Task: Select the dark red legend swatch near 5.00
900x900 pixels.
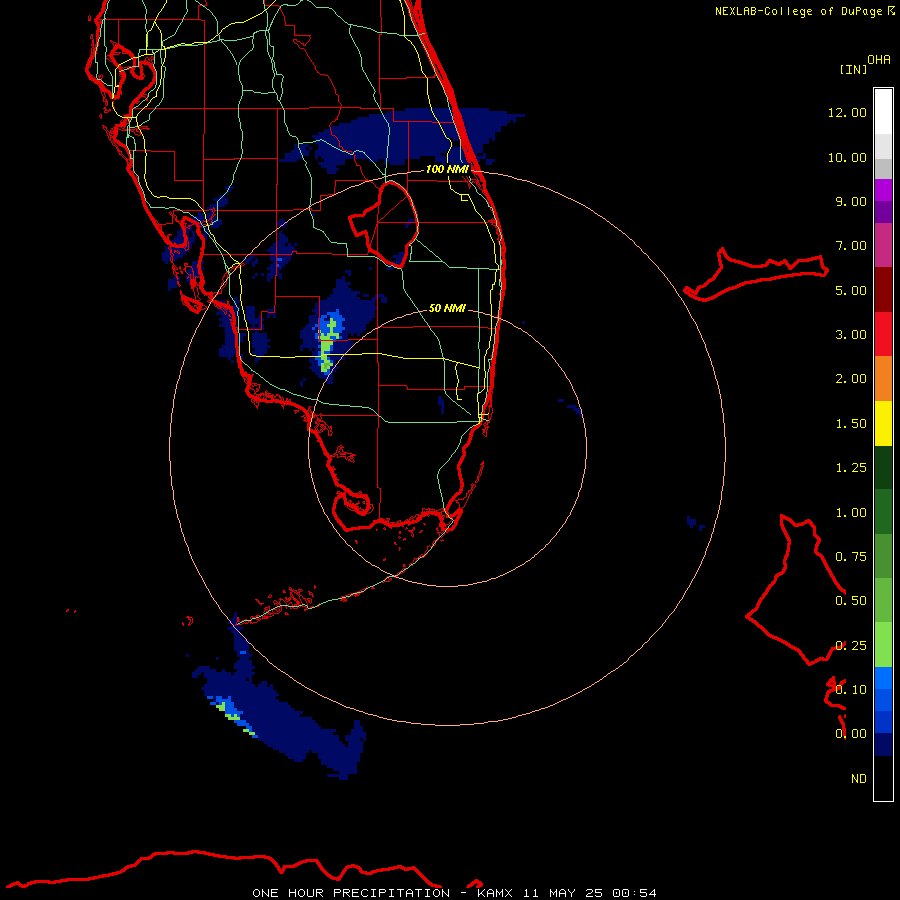Action: 883,289
